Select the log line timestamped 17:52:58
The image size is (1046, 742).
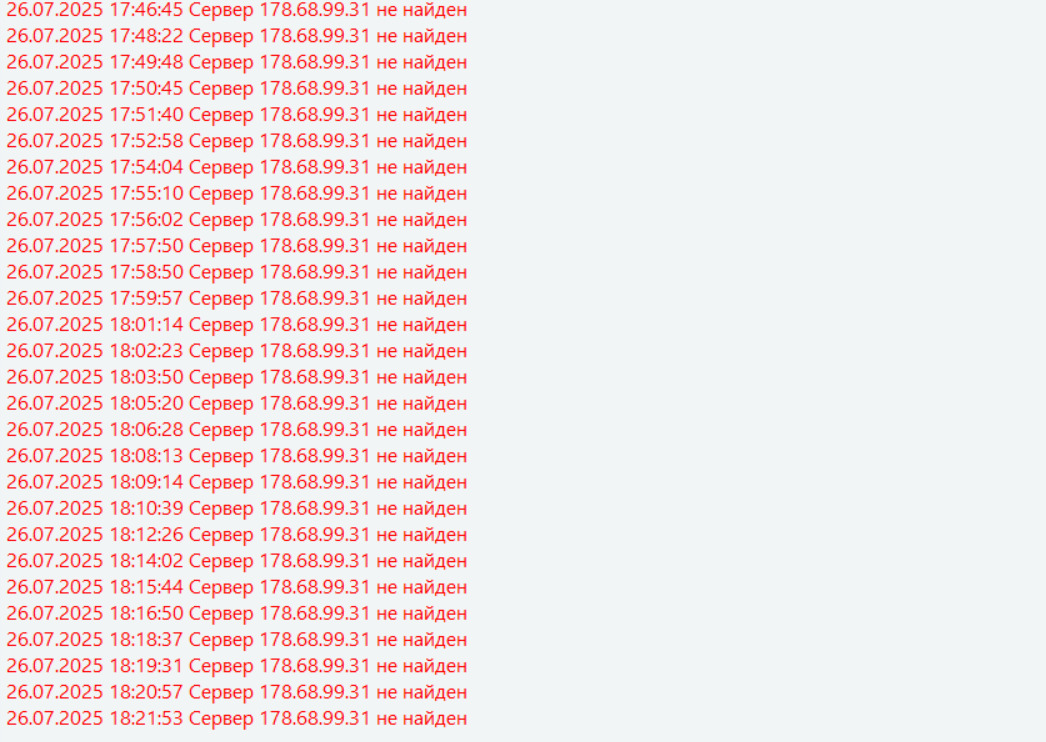pos(237,141)
